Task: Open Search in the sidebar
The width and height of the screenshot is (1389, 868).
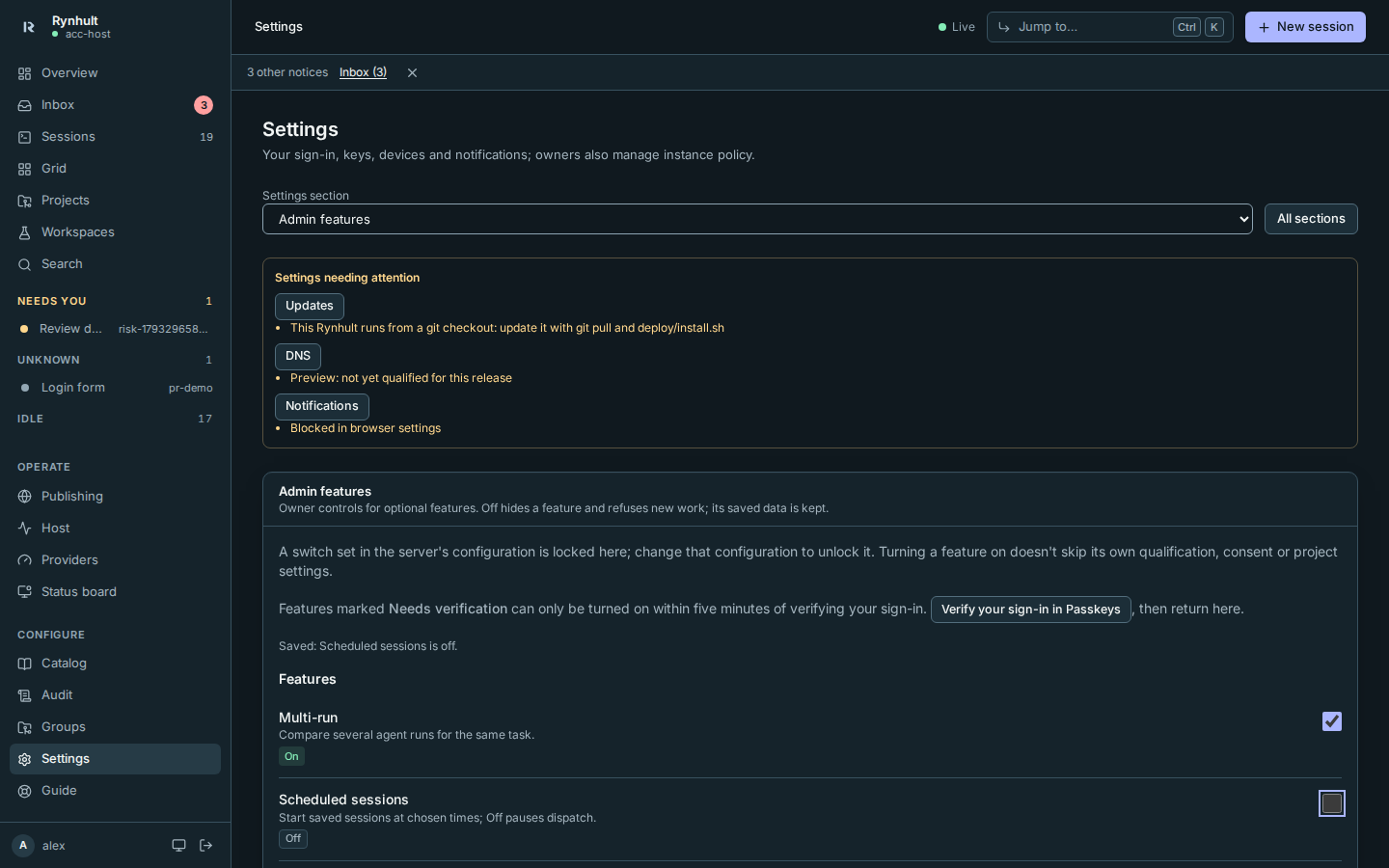Action: pyautogui.click(x=115, y=264)
